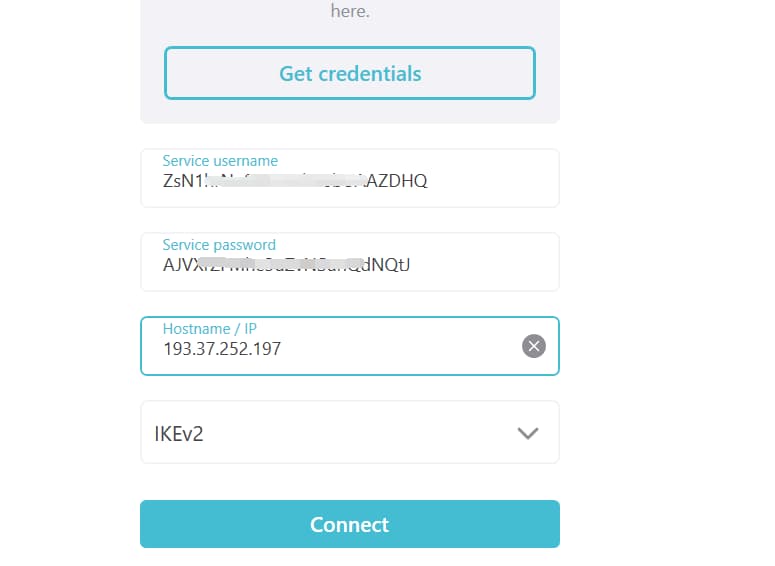Click the "AZDHQ" ending of the username

pyautogui.click(x=401, y=181)
